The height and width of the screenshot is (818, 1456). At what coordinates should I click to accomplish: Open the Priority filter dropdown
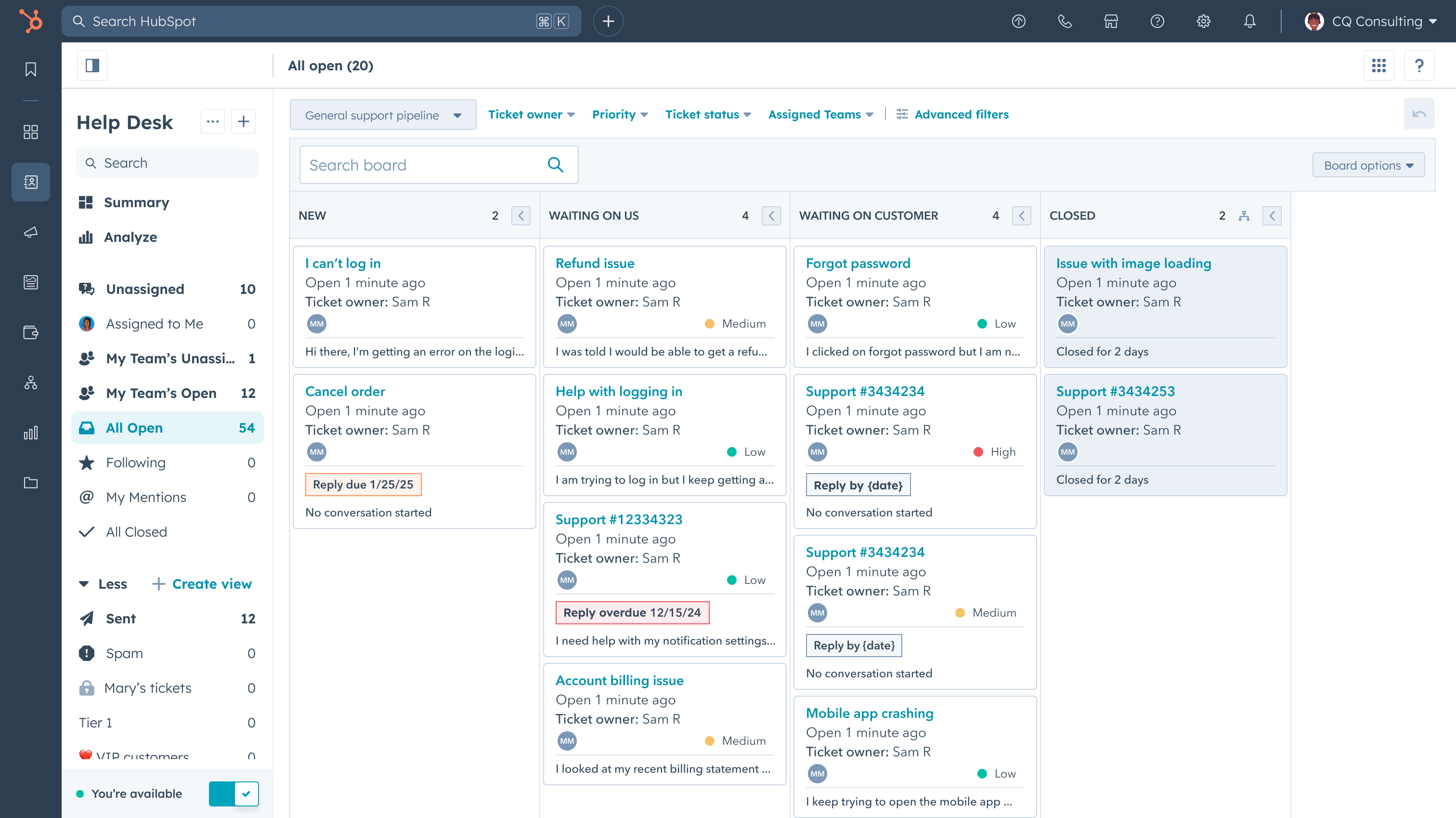pyautogui.click(x=620, y=114)
